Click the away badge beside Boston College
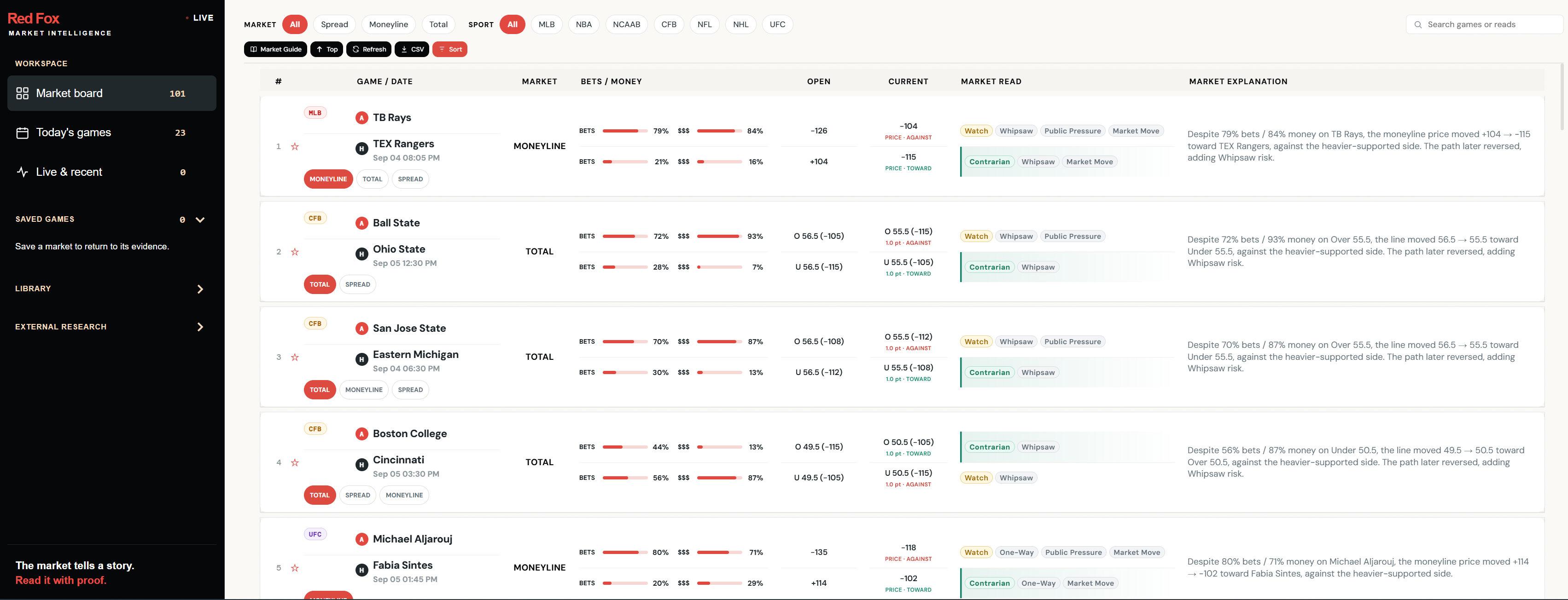Viewport: 1568px width, 600px height. pos(361,434)
